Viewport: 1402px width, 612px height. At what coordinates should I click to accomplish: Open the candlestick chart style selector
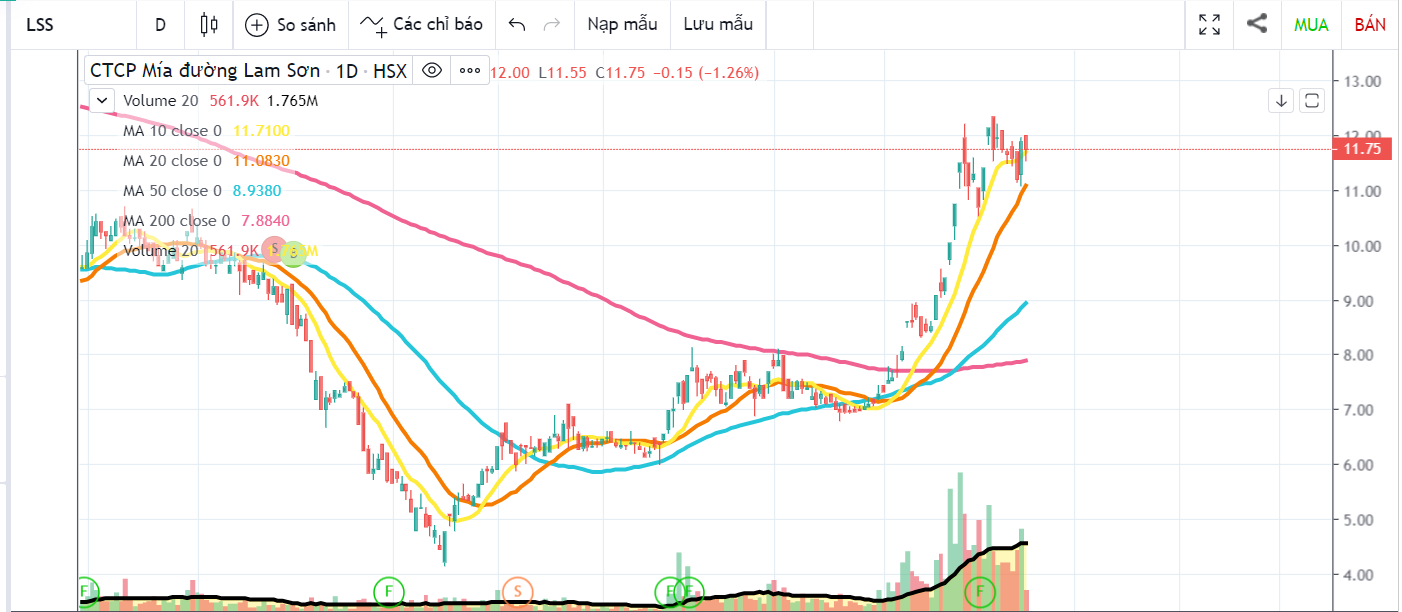(x=209, y=25)
